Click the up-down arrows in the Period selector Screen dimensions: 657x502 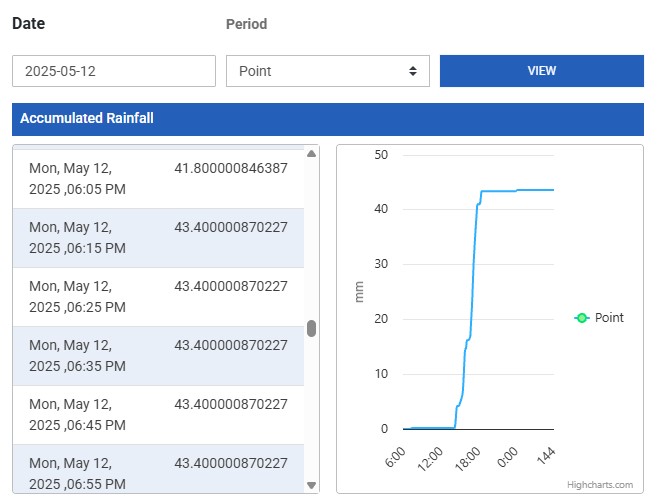(413, 71)
